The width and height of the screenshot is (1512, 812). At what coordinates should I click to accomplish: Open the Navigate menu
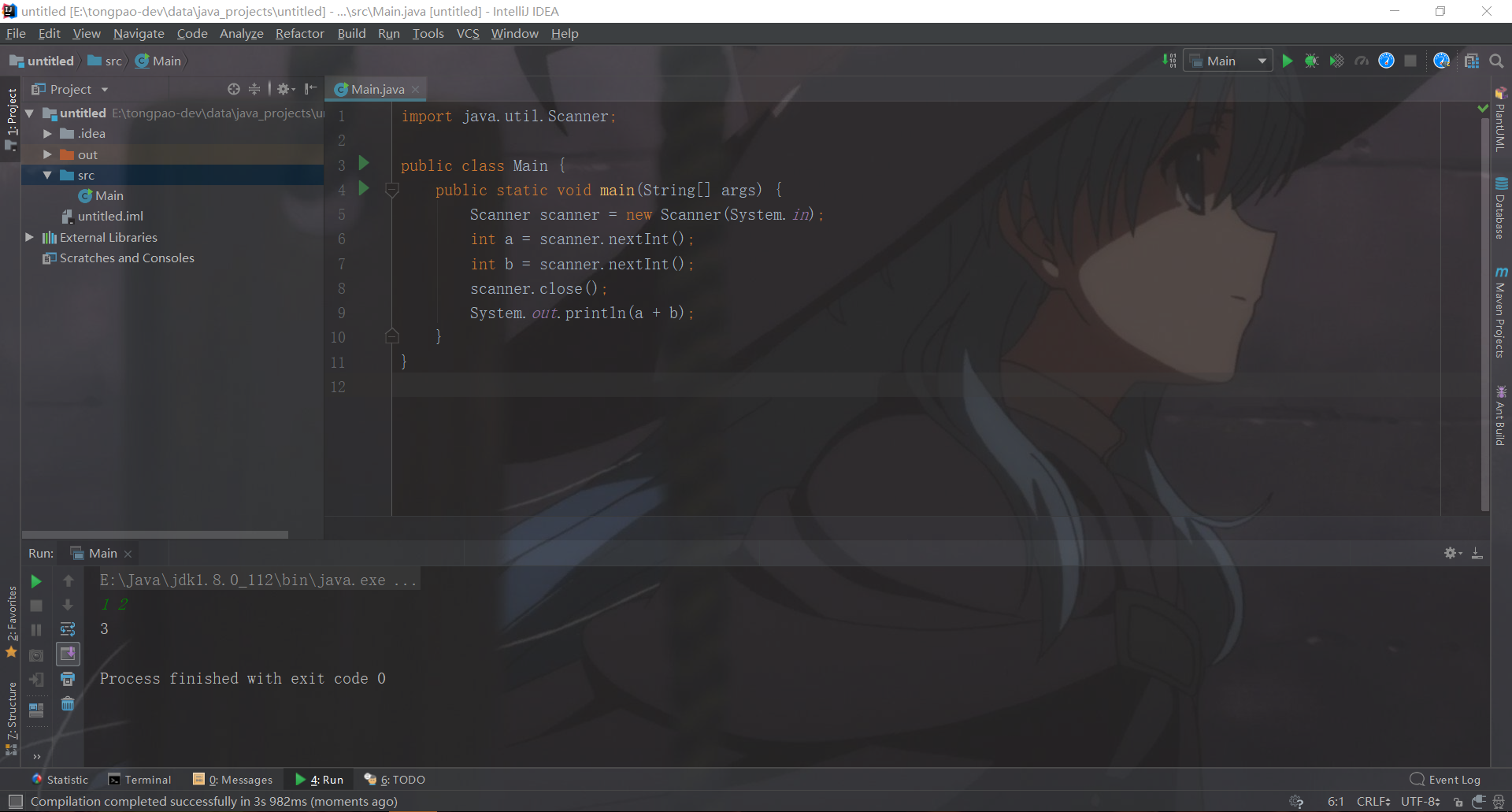tap(139, 33)
